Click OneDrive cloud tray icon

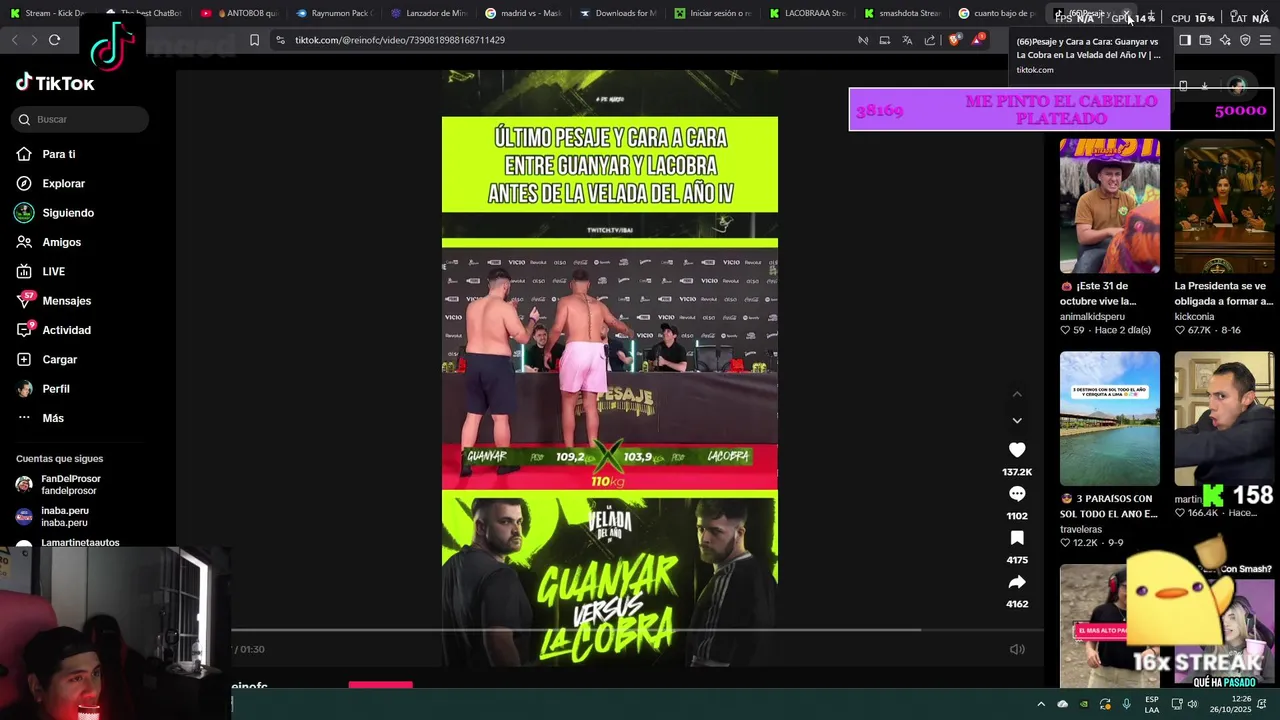click(x=1062, y=704)
